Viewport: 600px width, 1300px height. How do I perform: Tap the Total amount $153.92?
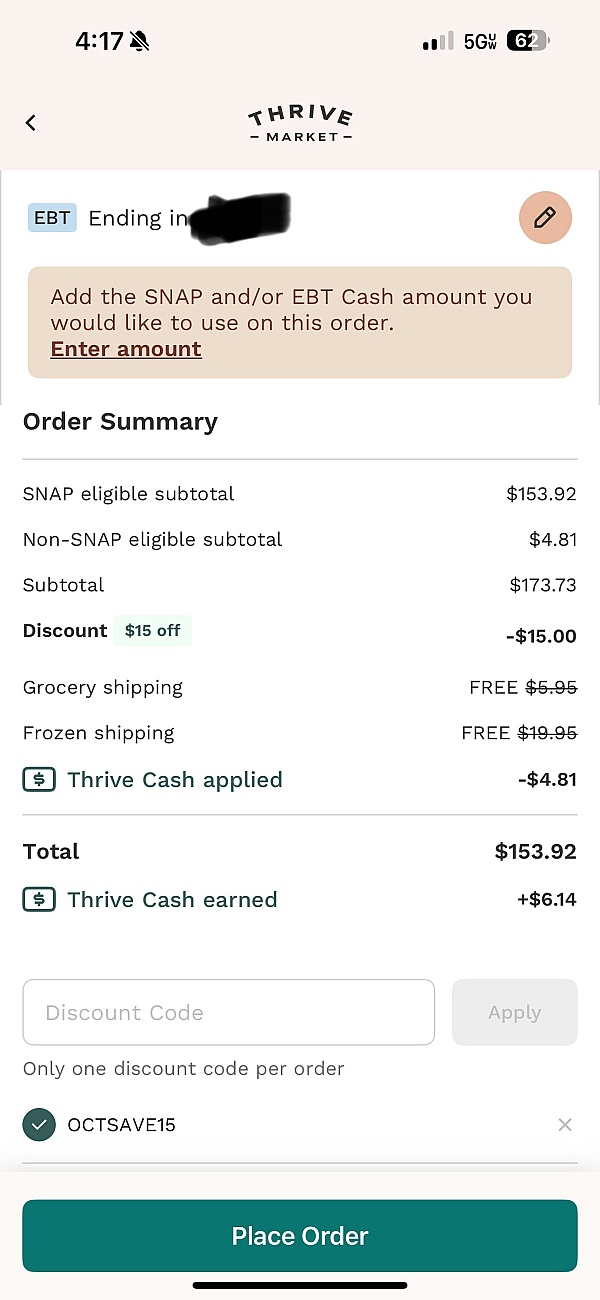(535, 852)
